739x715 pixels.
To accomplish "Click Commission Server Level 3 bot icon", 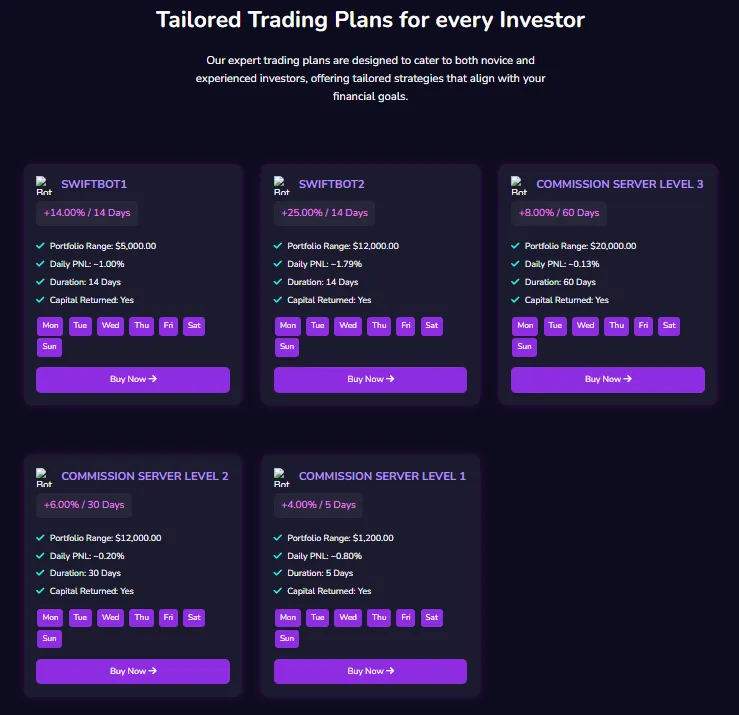I will click(519, 185).
